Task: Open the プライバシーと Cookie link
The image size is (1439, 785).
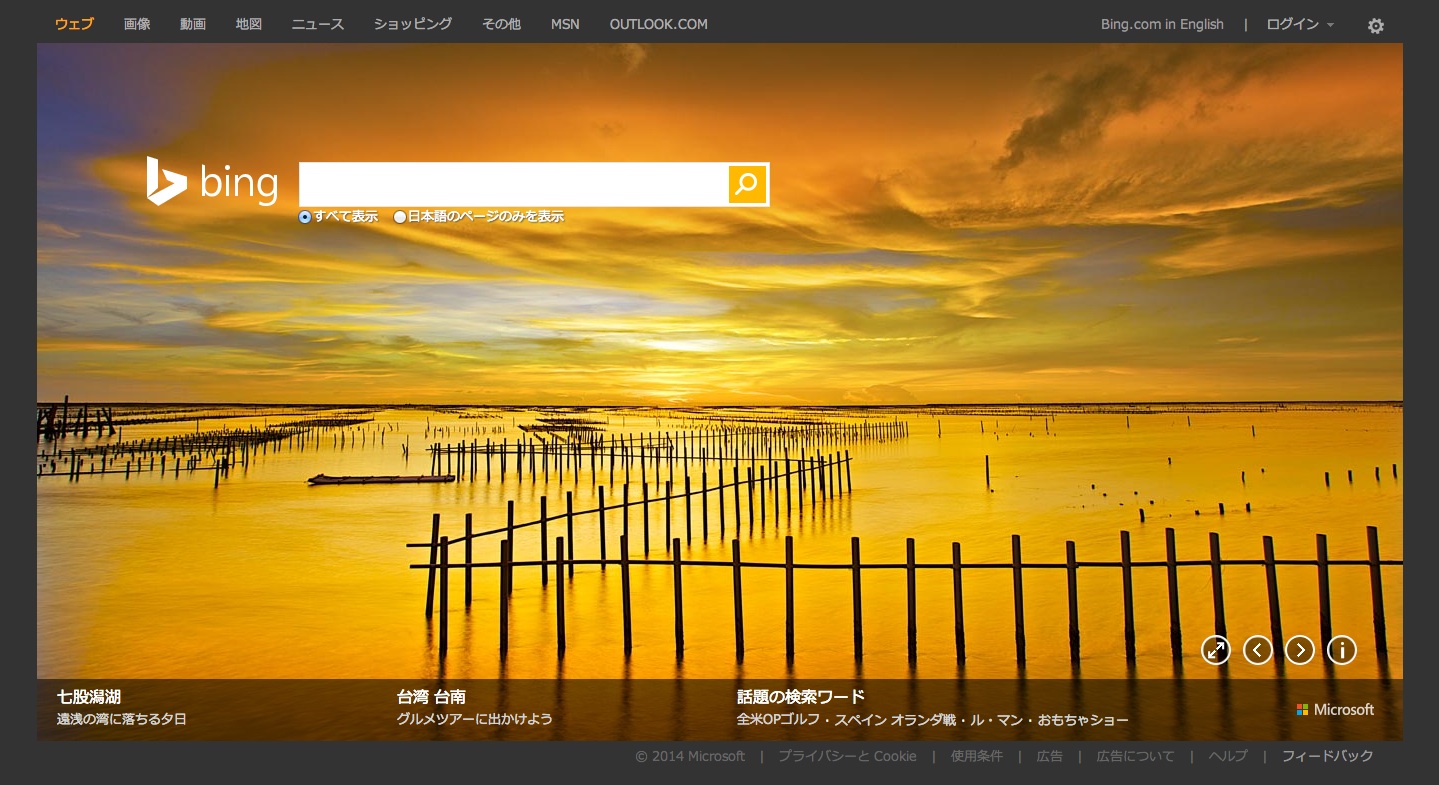Action: pyautogui.click(x=847, y=756)
